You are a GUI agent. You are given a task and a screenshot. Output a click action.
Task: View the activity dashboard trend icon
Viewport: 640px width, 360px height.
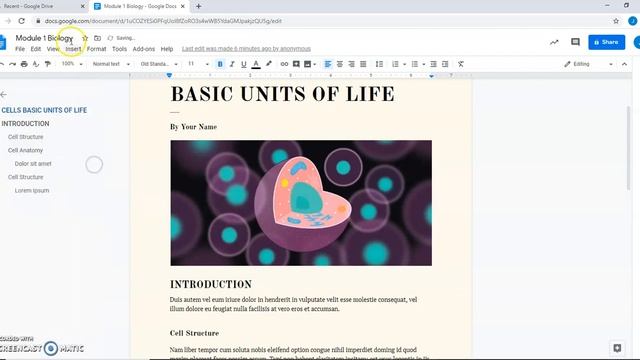point(554,42)
